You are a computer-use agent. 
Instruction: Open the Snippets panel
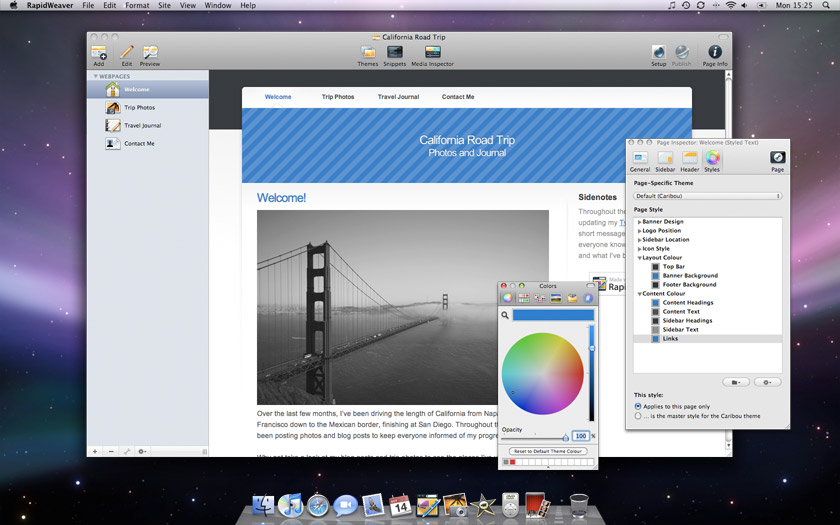(x=395, y=52)
